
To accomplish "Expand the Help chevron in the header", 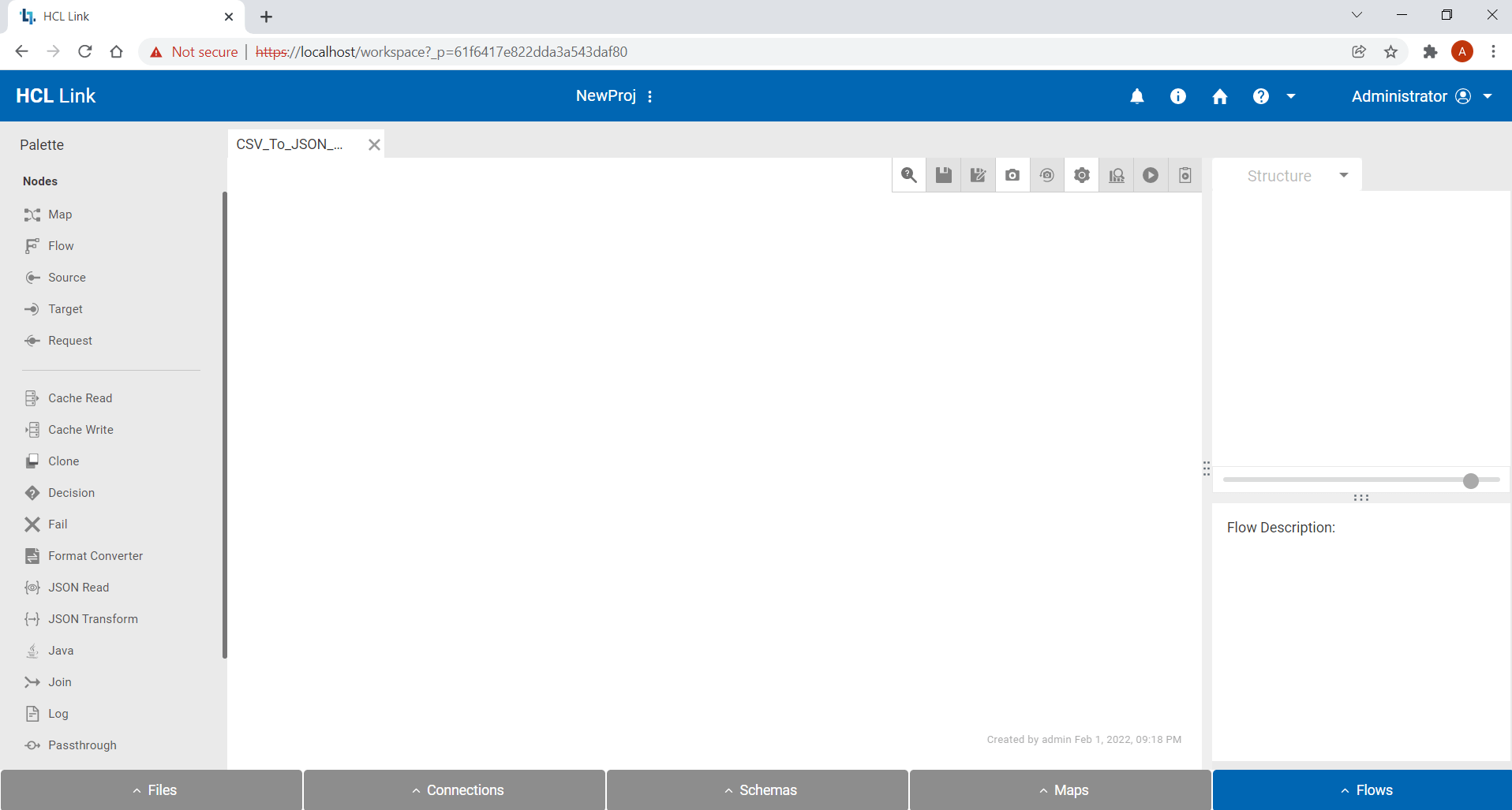I will click(x=1290, y=95).
